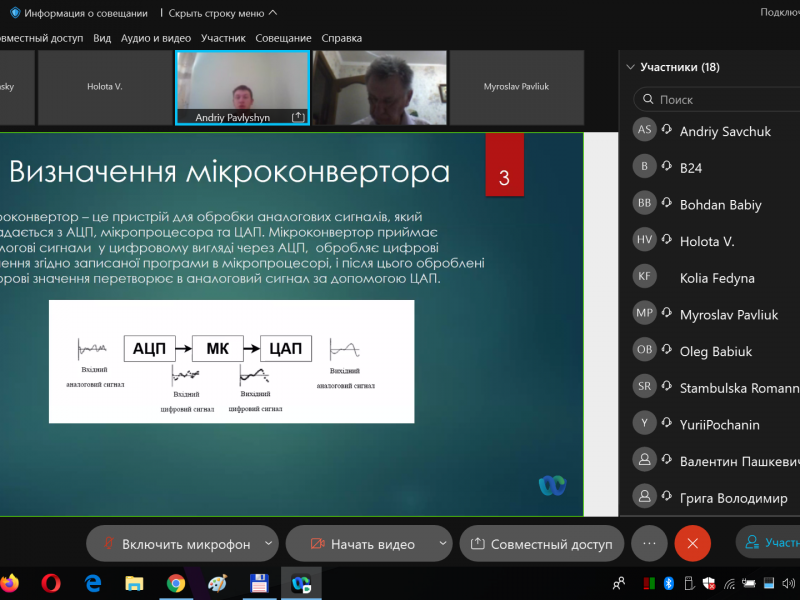Open Google Chrome from the taskbar
The image size is (800, 600).
click(176, 582)
